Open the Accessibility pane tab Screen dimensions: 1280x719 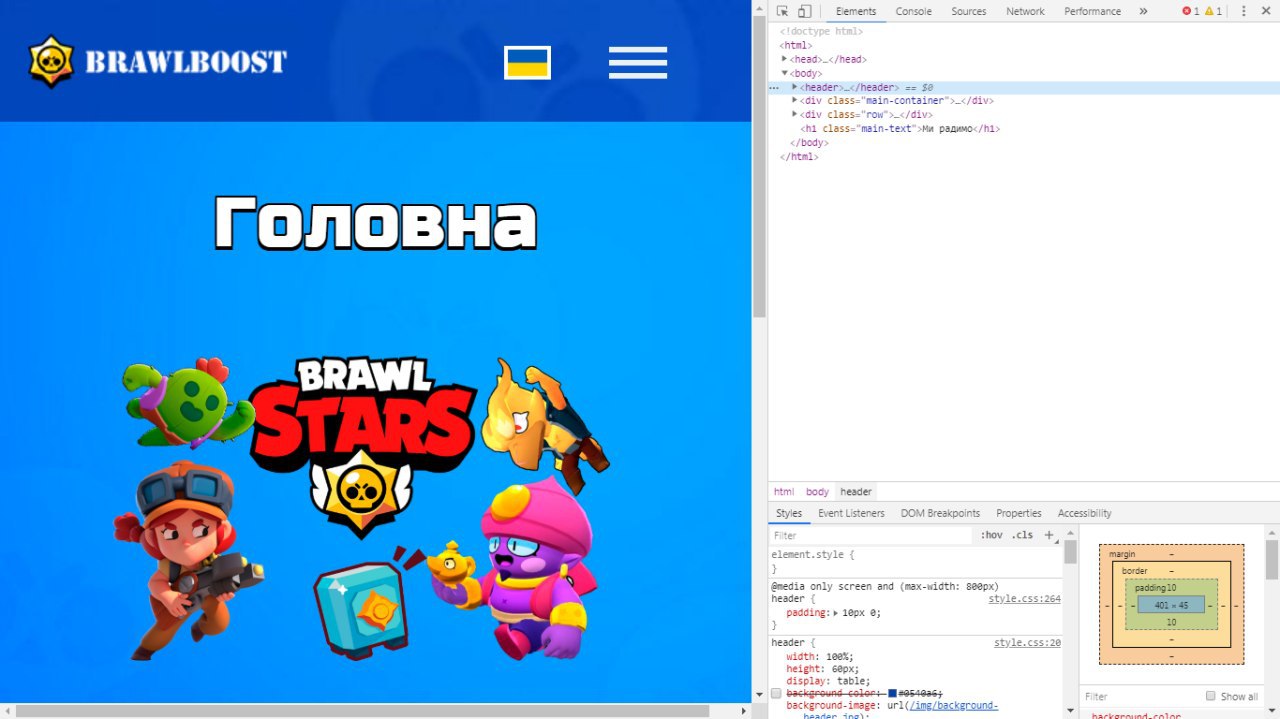click(x=1084, y=513)
